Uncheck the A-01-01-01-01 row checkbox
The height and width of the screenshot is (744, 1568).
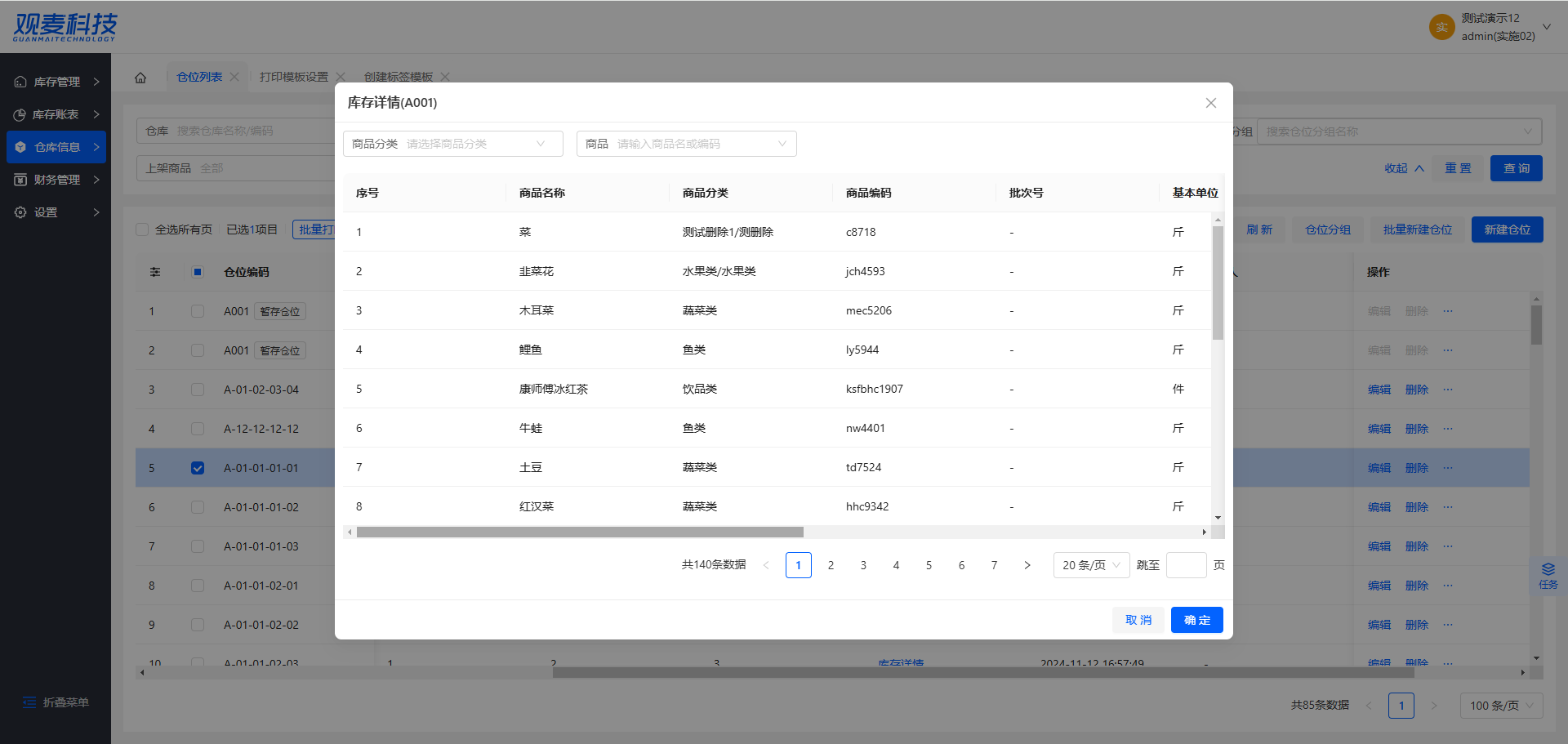[198, 468]
